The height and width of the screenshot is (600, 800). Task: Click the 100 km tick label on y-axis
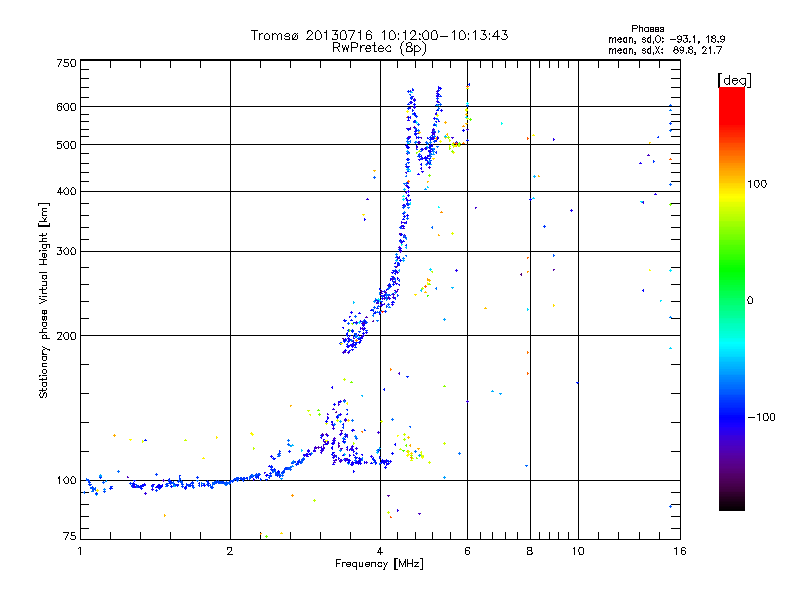(66, 480)
